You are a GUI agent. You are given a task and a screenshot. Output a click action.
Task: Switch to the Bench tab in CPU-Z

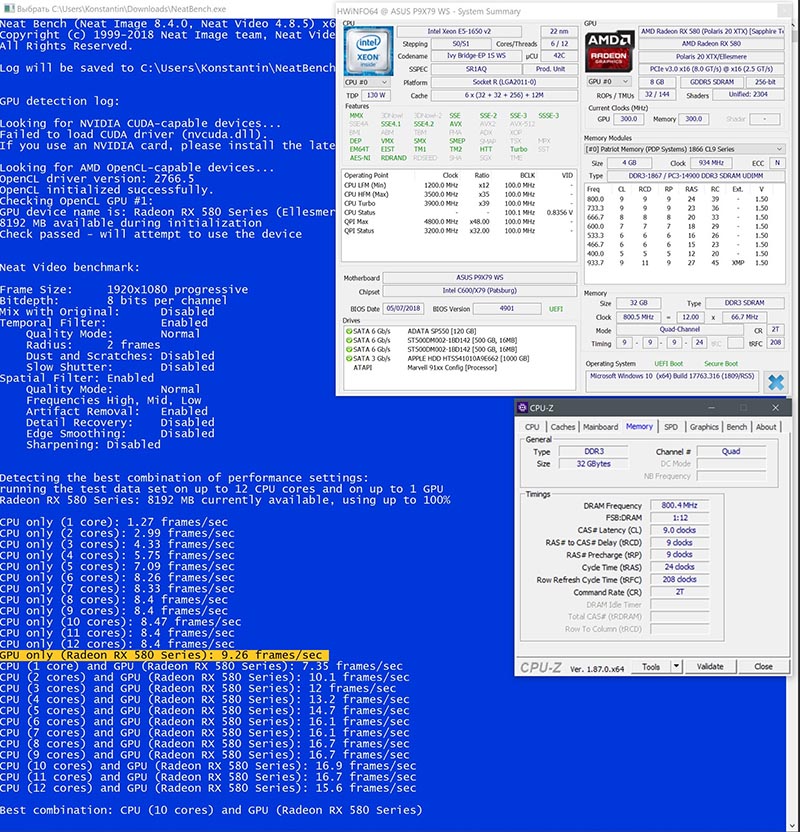(736, 427)
